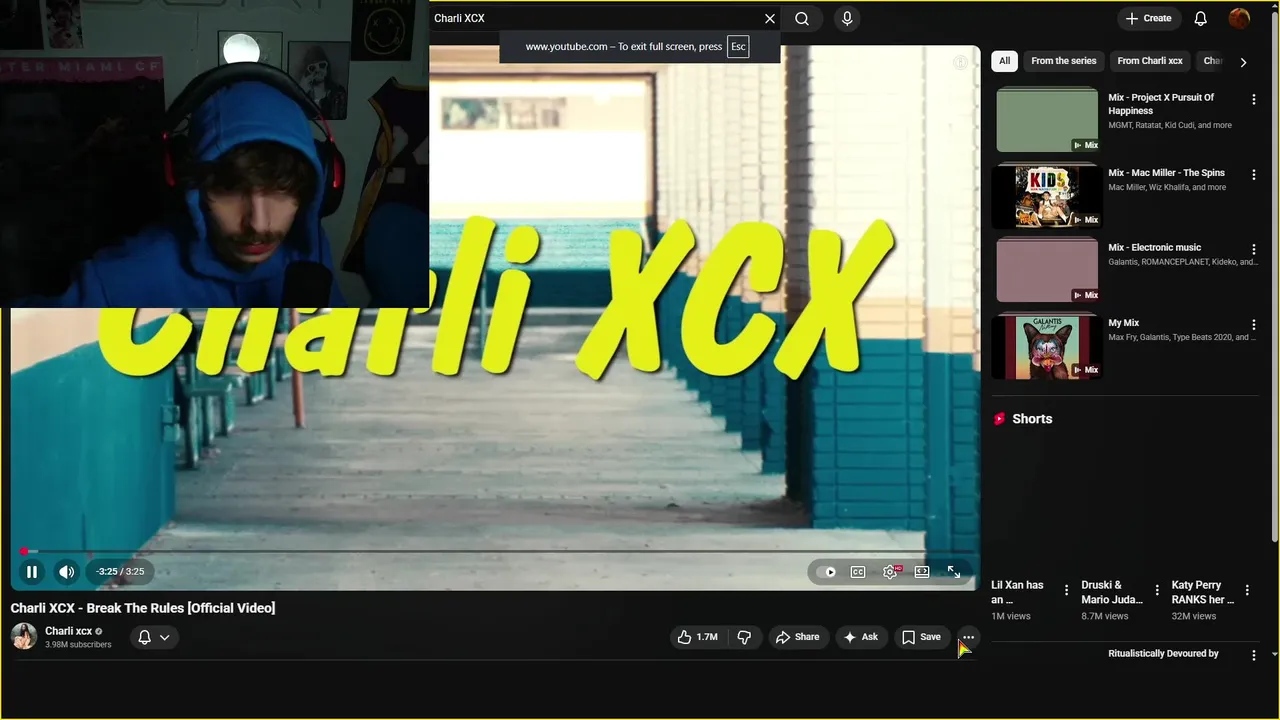Select From the series chip
Image resolution: width=1280 pixels, height=720 pixels.
1063,61
